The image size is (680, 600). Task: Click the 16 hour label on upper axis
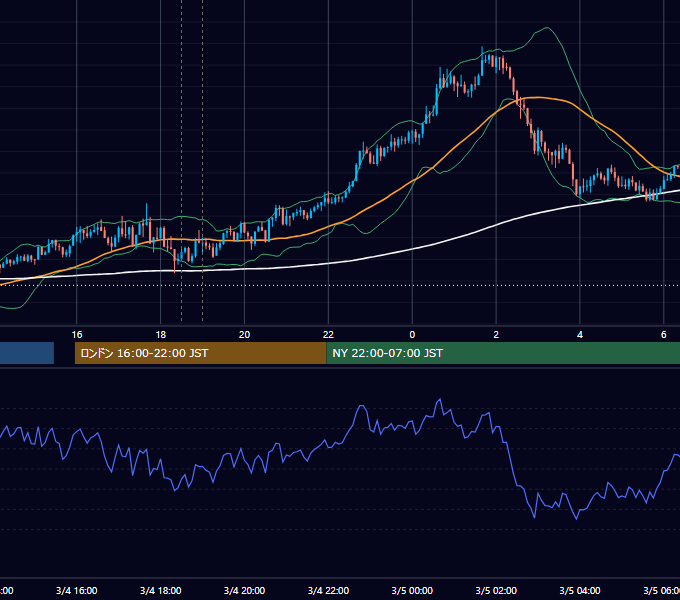[x=77, y=335]
